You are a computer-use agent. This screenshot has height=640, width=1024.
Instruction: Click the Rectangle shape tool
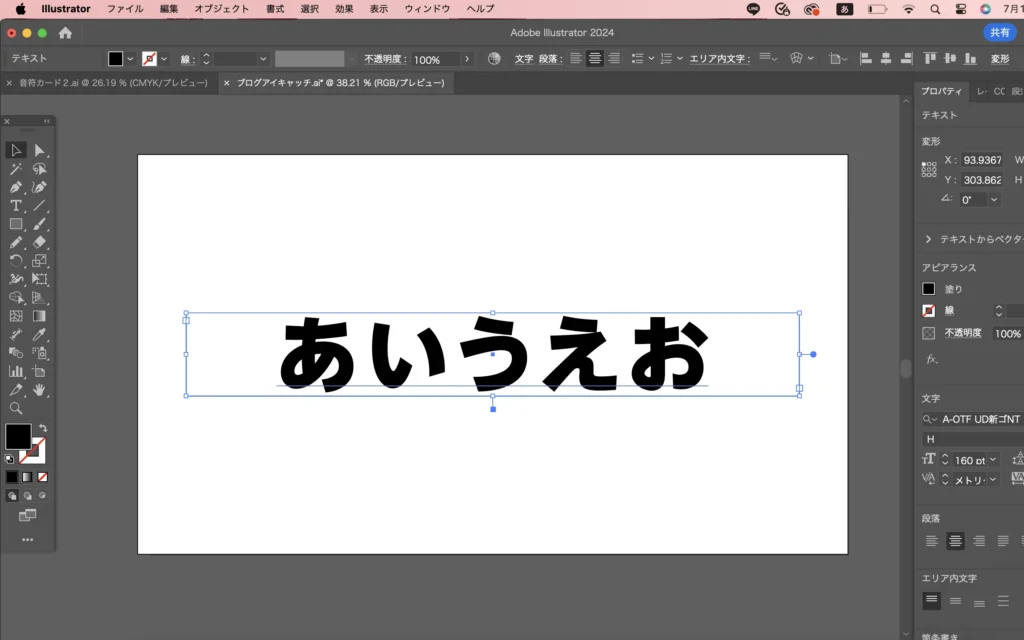tap(16, 224)
